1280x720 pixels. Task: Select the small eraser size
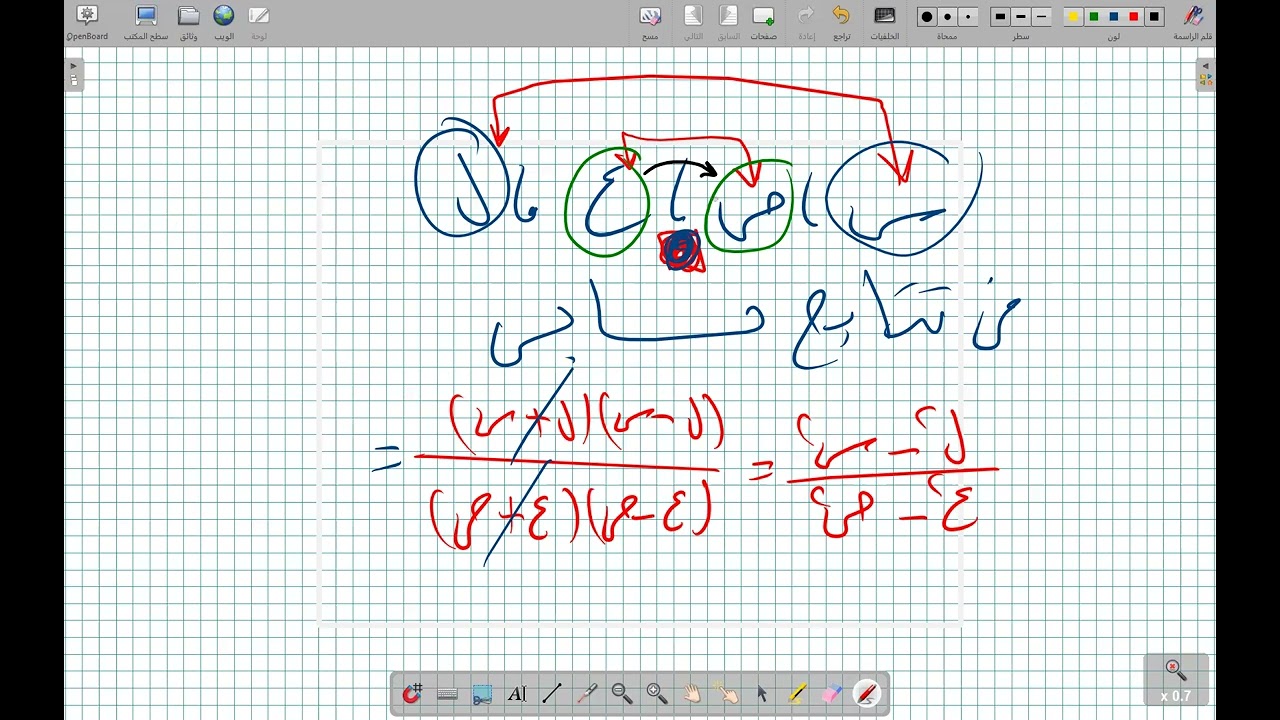pos(968,17)
